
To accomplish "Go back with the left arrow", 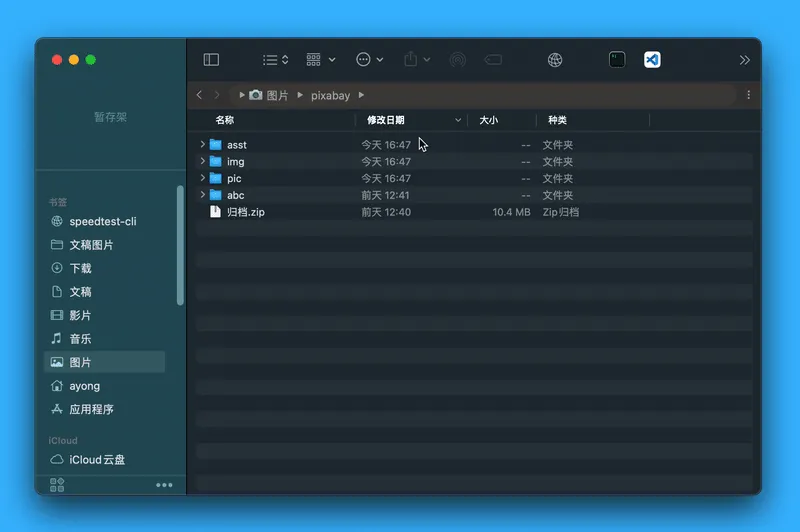I will 199,95.
